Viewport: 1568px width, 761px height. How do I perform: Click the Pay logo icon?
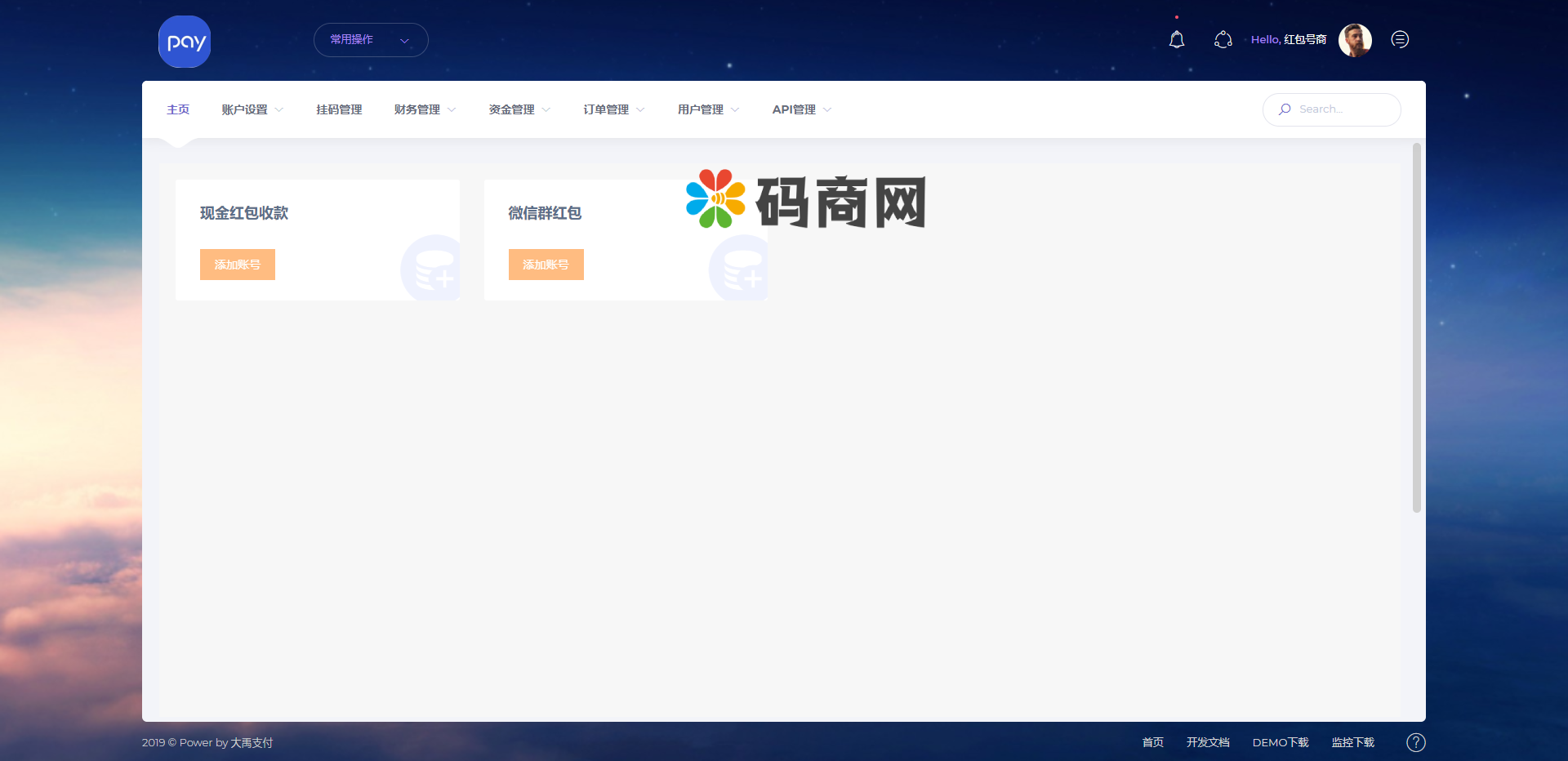[x=185, y=42]
